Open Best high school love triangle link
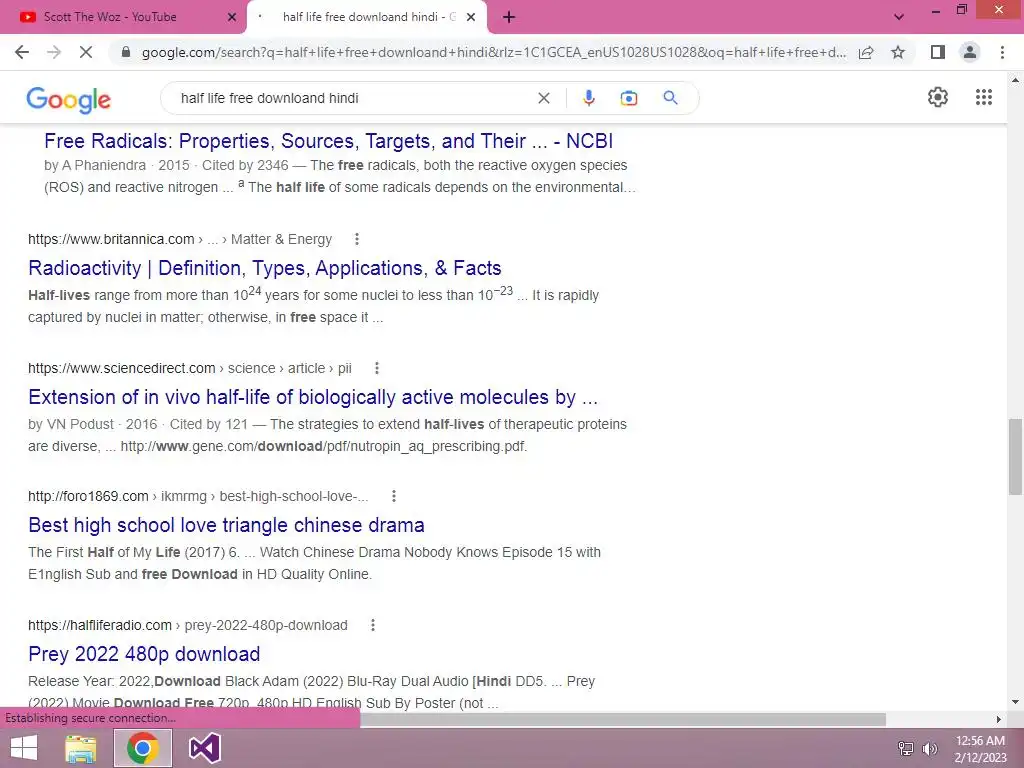This screenshot has height=768, width=1024. (226, 525)
